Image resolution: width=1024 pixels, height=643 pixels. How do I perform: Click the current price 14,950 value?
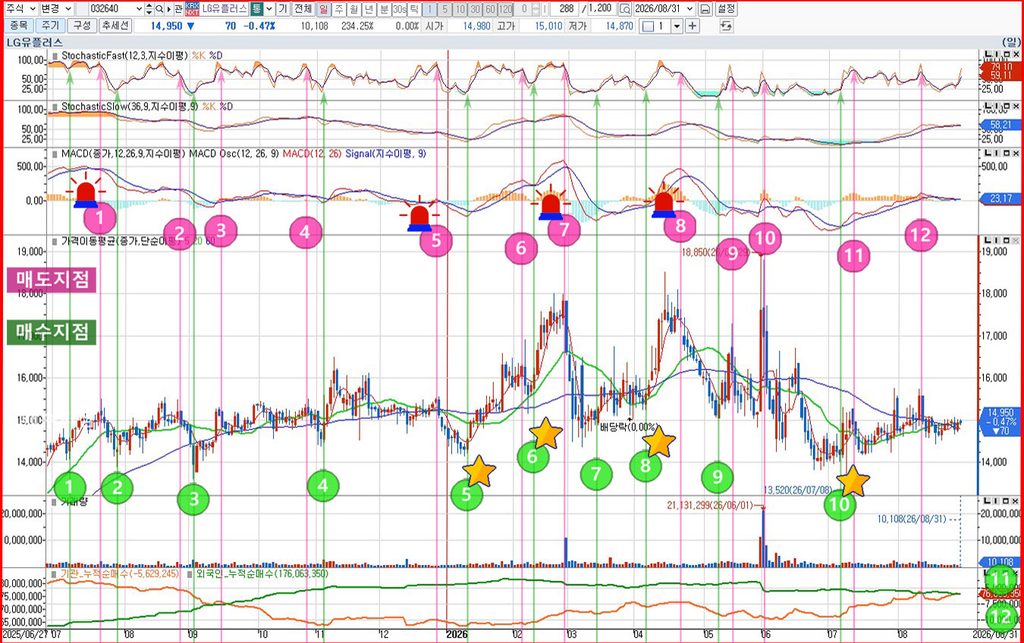pos(167,26)
